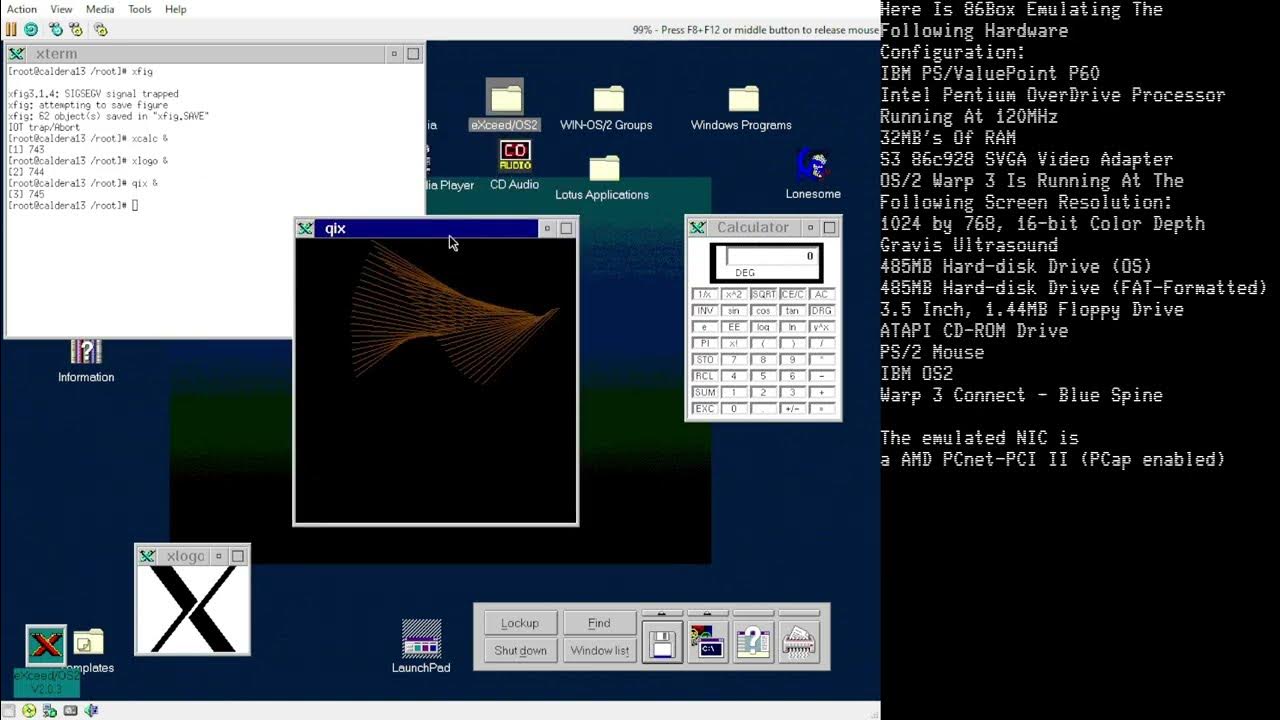The height and width of the screenshot is (720, 1280).
Task: Click the calculator PI key
Action: pyautogui.click(x=705, y=344)
